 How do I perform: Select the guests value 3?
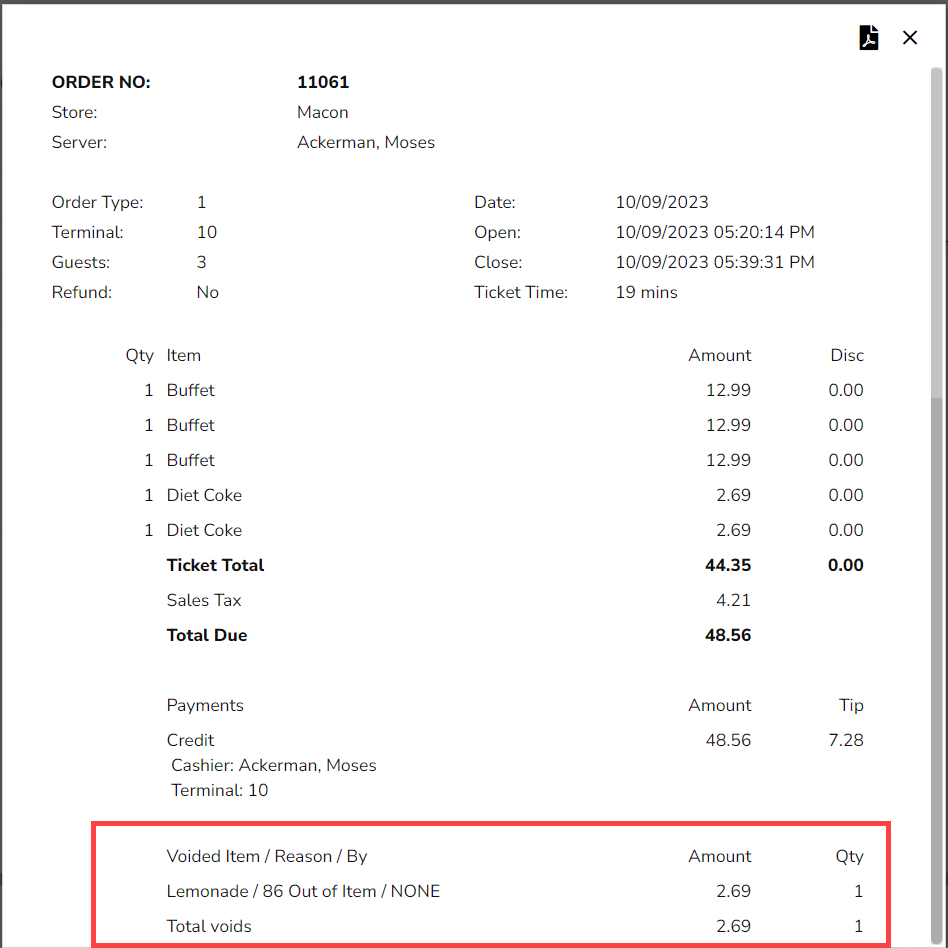[201, 262]
